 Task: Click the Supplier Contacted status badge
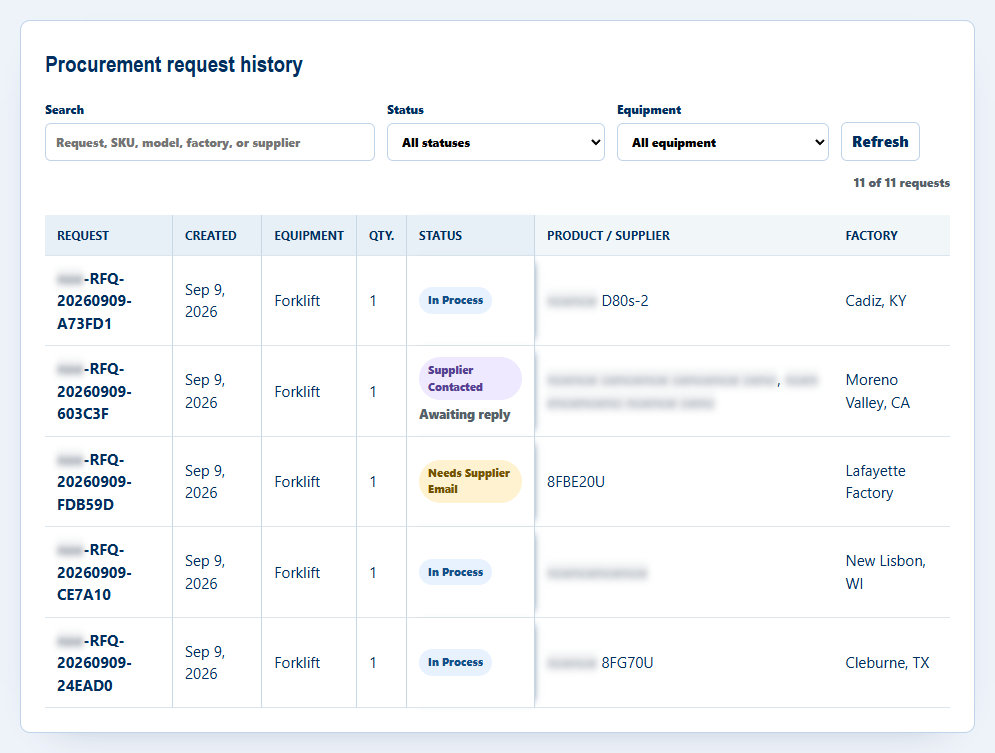click(x=470, y=378)
